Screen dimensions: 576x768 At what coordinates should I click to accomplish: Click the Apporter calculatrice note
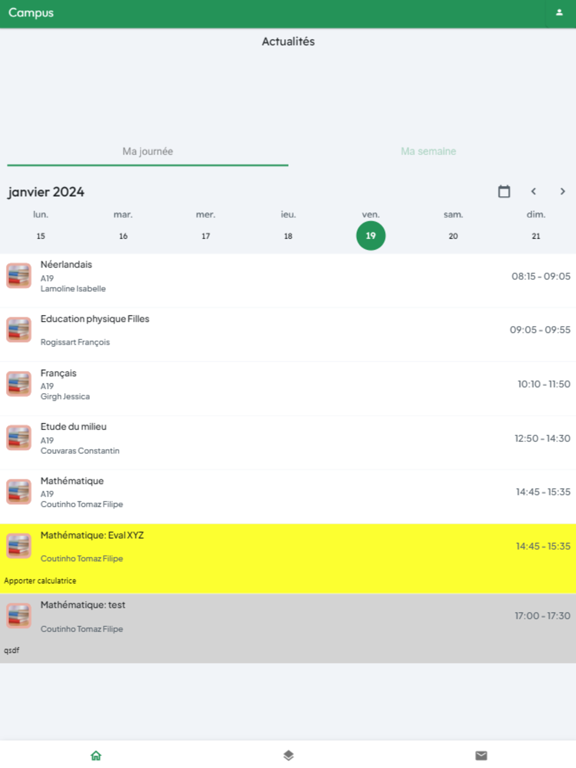pyautogui.click(x=40, y=581)
